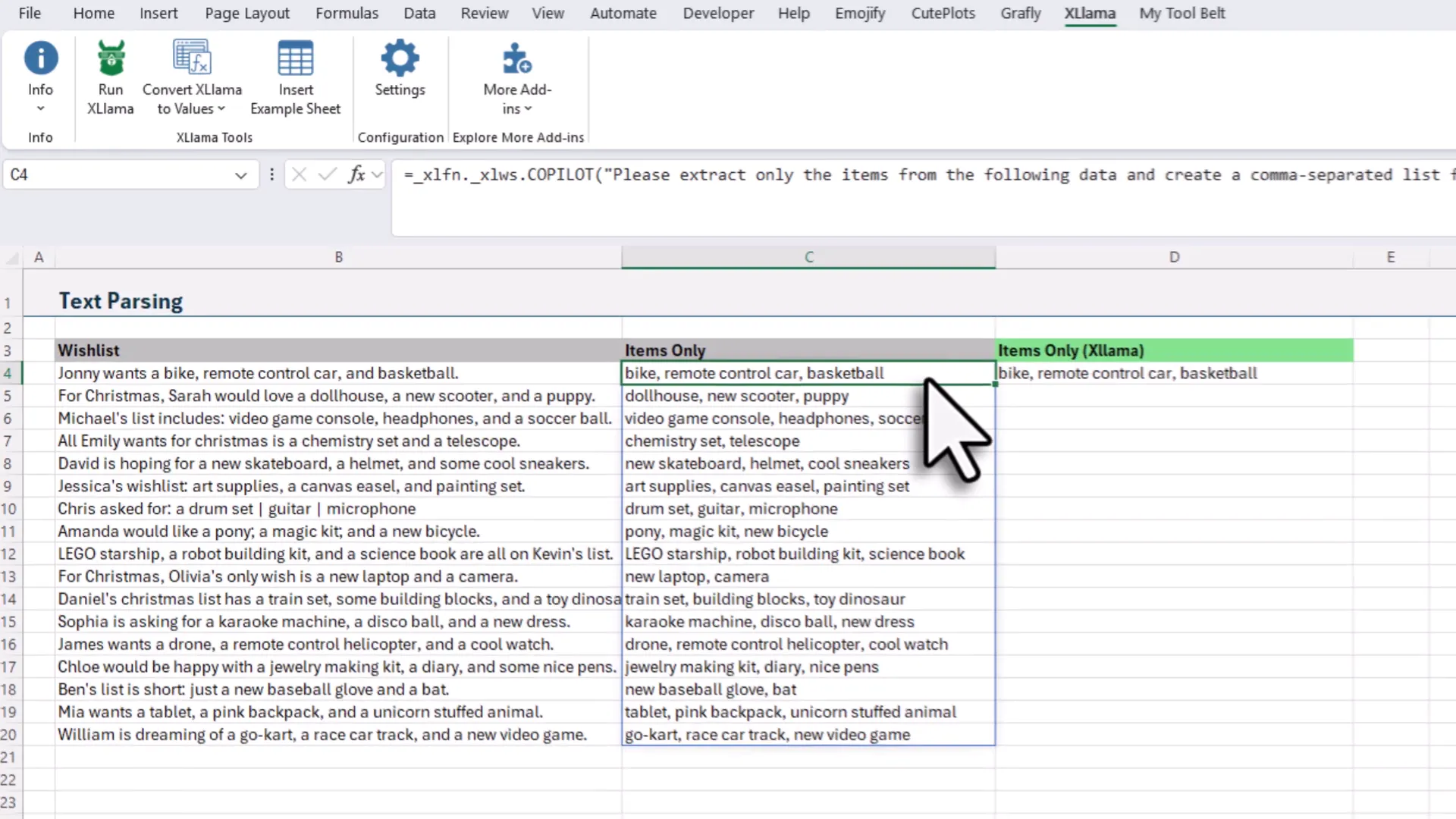Screen dimensions: 1456x819
Task: Confirm the formula with the checkmark icon
Action: [x=326, y=174]
